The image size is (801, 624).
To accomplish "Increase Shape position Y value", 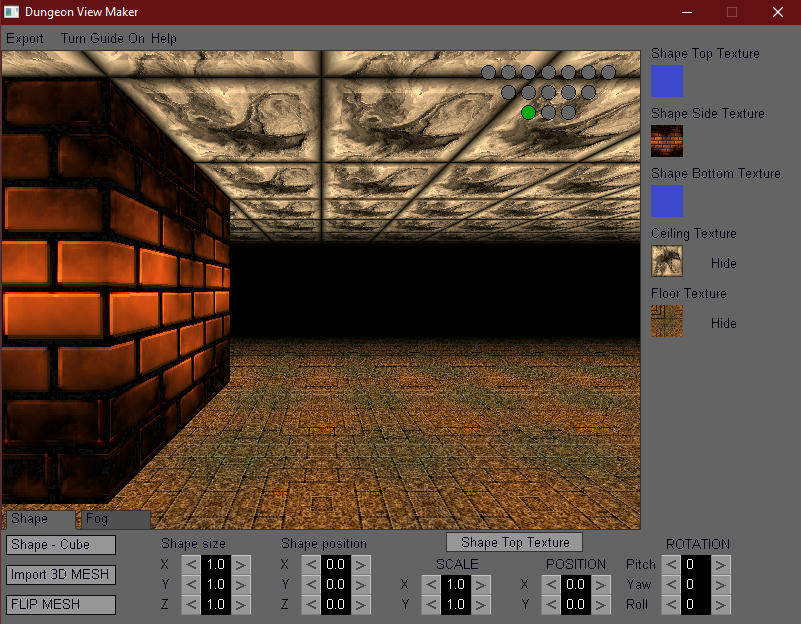I will 361,585.
